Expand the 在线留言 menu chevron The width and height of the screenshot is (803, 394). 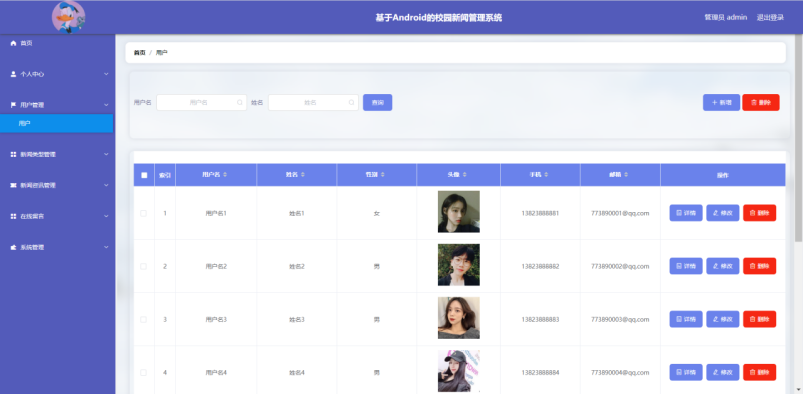pyautogui.click(x=106, y=216)
